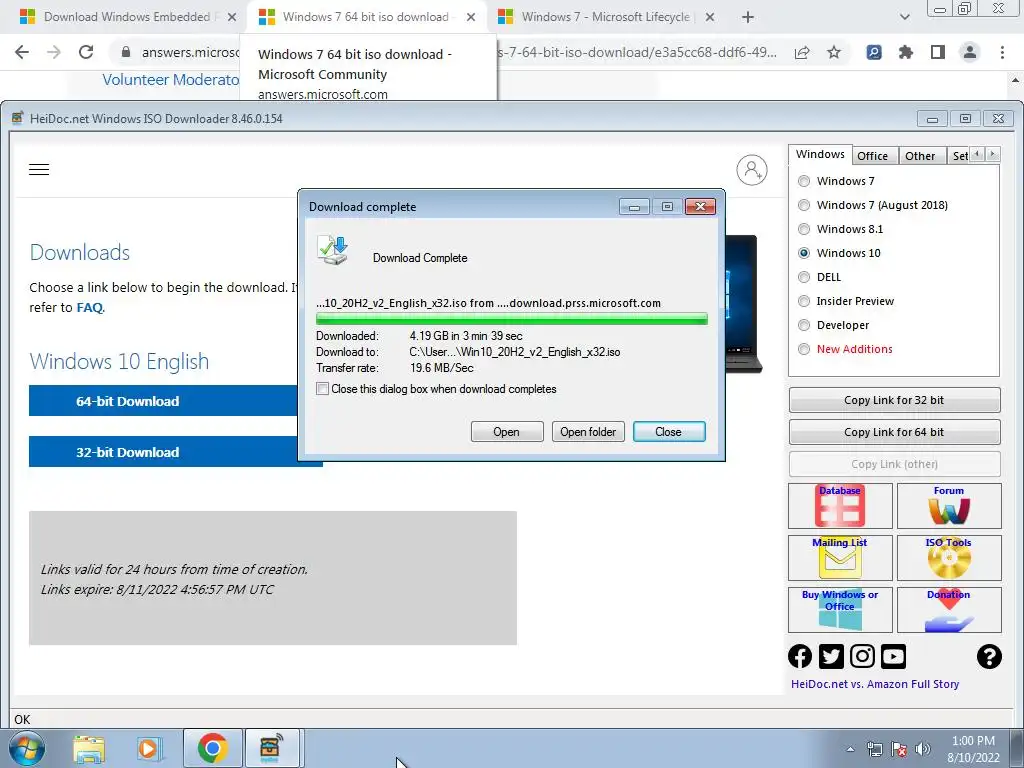The height and width of the screenshot is (768, 1024).
Task: Open the Chrome profile avatar
Action: tap(970, 52)
